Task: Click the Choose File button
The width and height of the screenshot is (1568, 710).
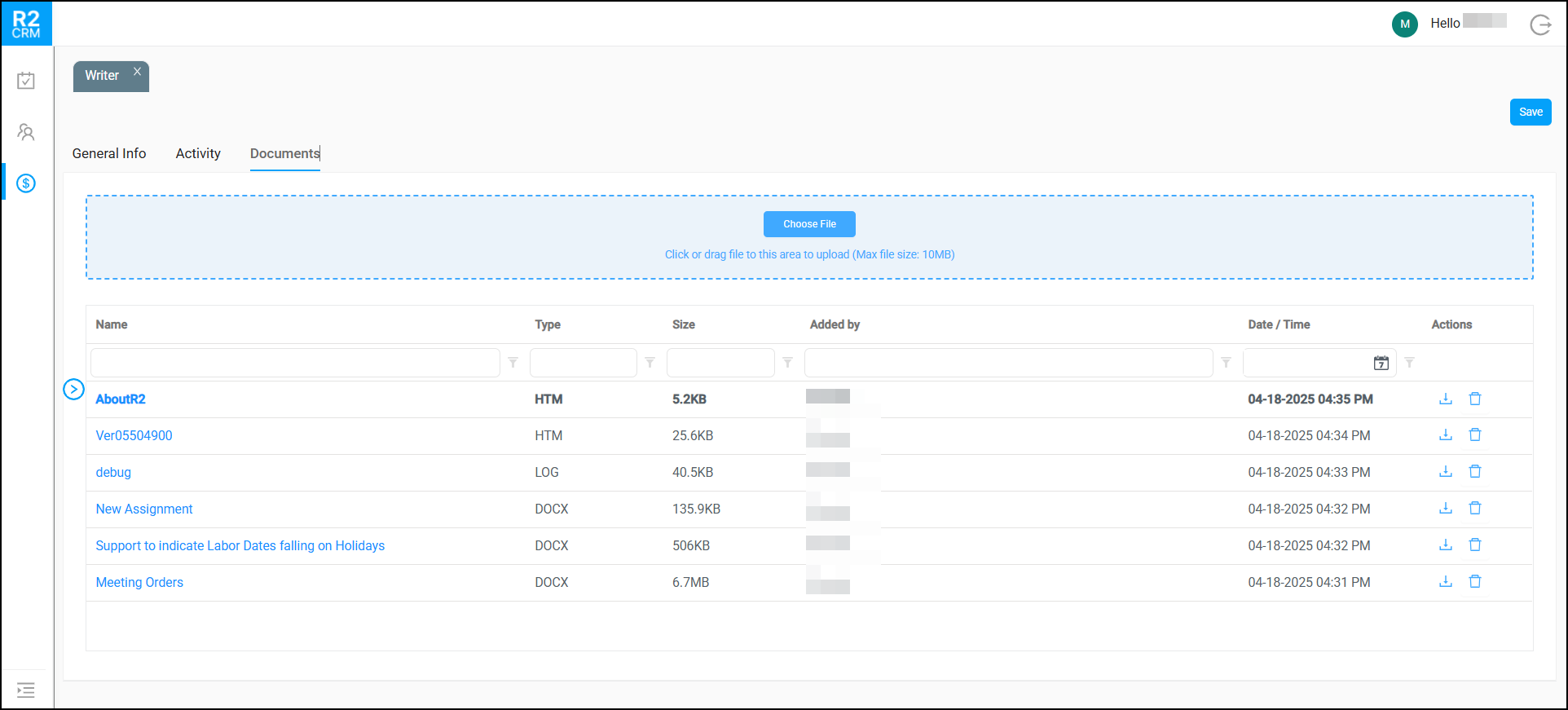Action: [808, 224]
